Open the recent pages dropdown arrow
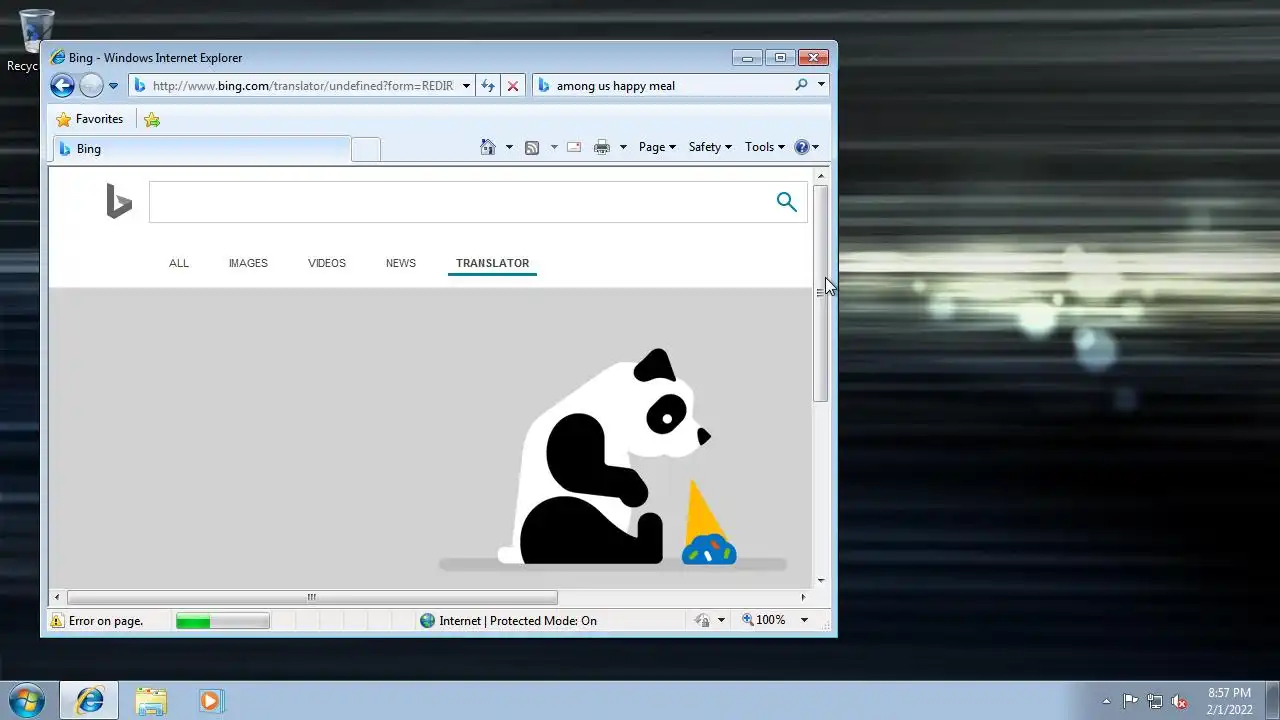Viewport: 1280px width, 720px height. pos(113,86)
